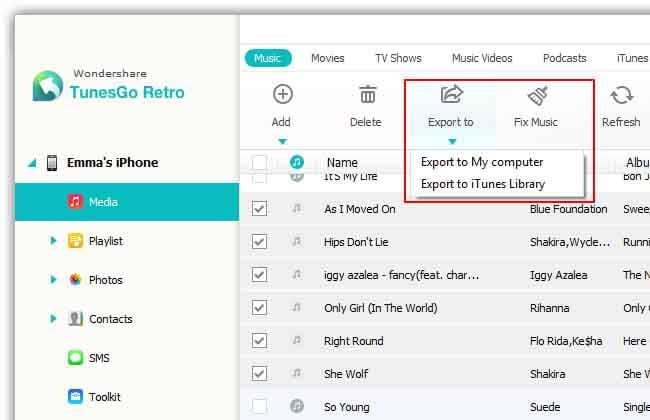Click the song title Only Girl (In The World)
Viewport: 650px width, 420px height.
tap(381, 308)
